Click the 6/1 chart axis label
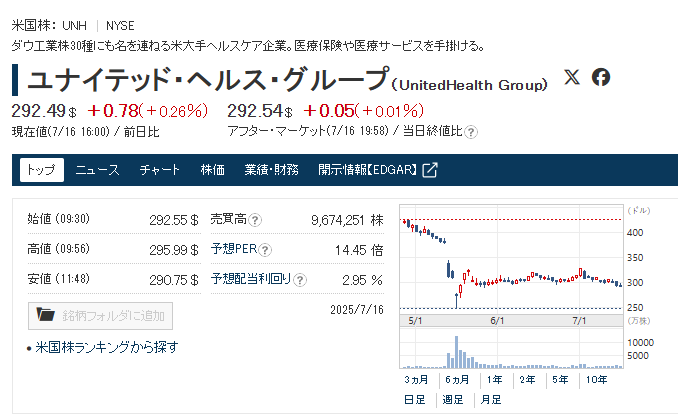This screenshot has height=414, width=678. pos(497,321)
